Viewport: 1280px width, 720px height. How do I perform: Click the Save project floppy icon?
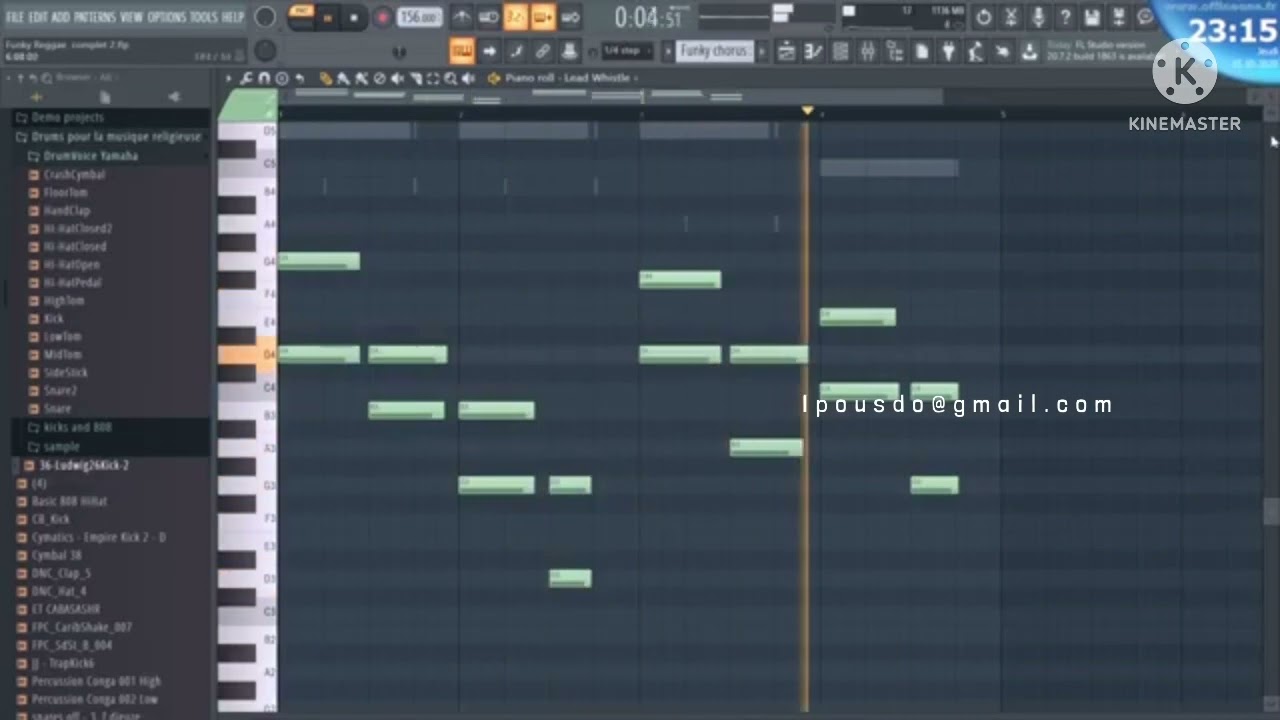coord(1092,17)
